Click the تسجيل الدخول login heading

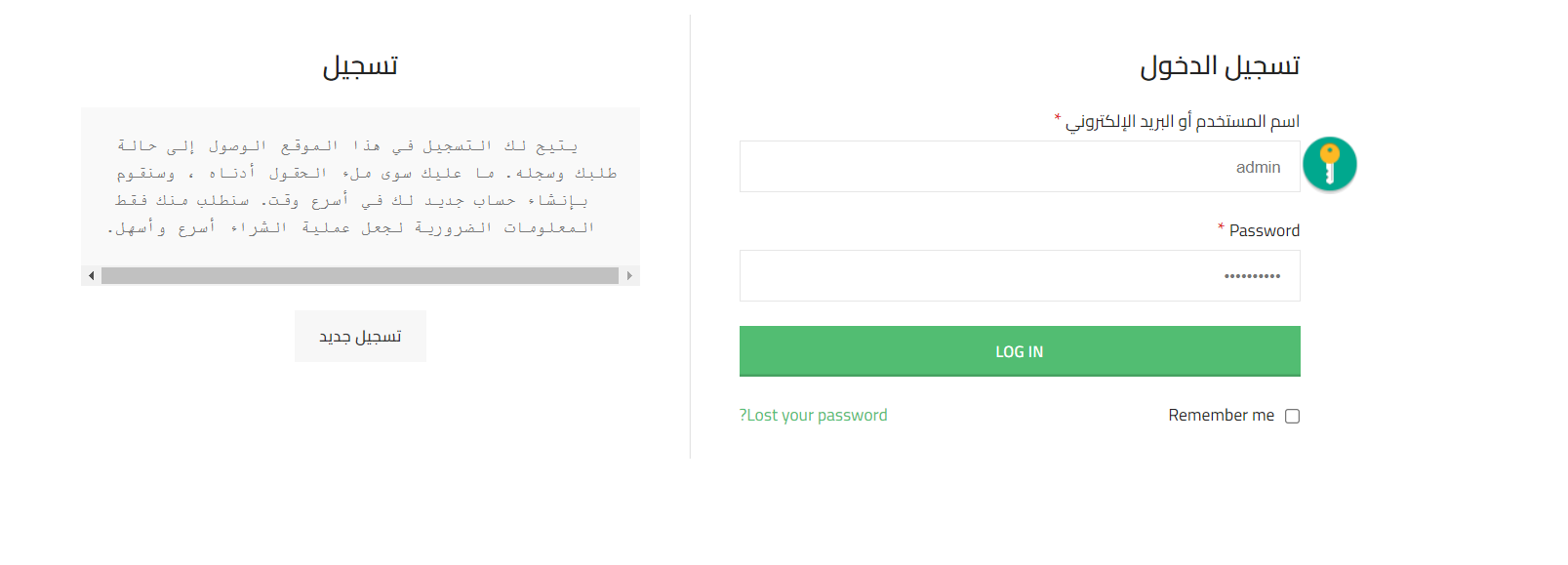[x=1219, y=66]
